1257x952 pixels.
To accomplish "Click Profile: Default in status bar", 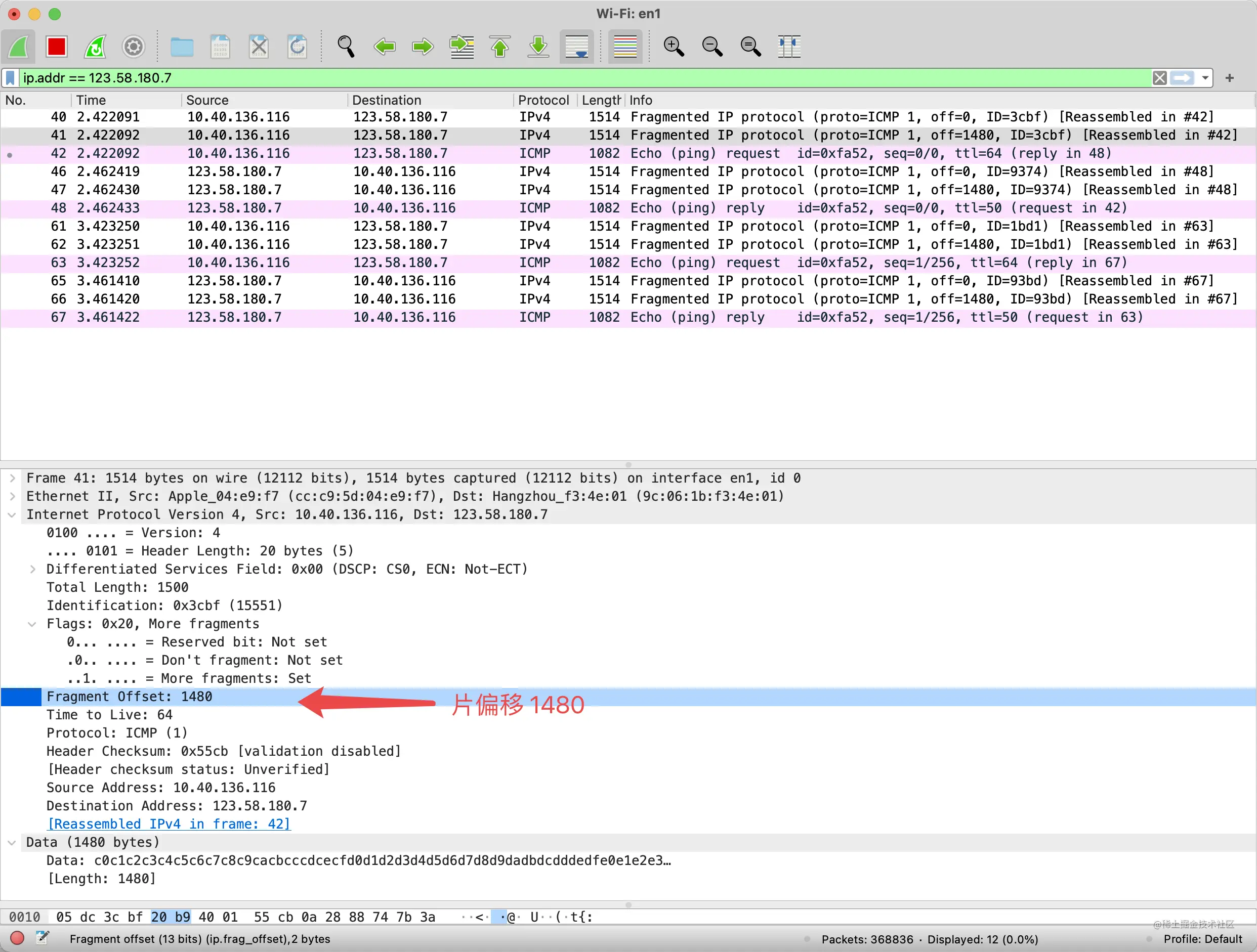I will coord(1203,939).
